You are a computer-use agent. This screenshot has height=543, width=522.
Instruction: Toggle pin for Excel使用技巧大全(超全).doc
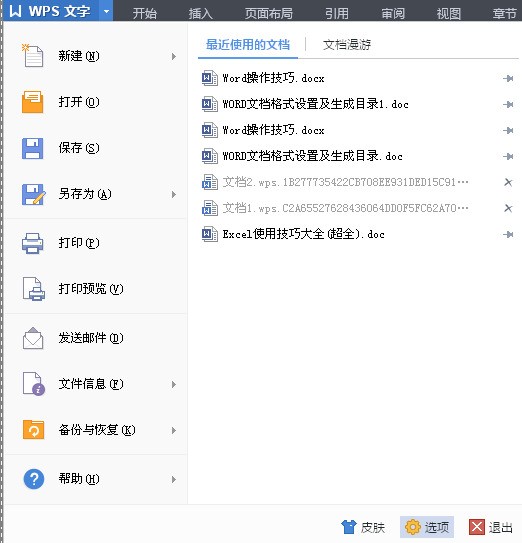508,234
